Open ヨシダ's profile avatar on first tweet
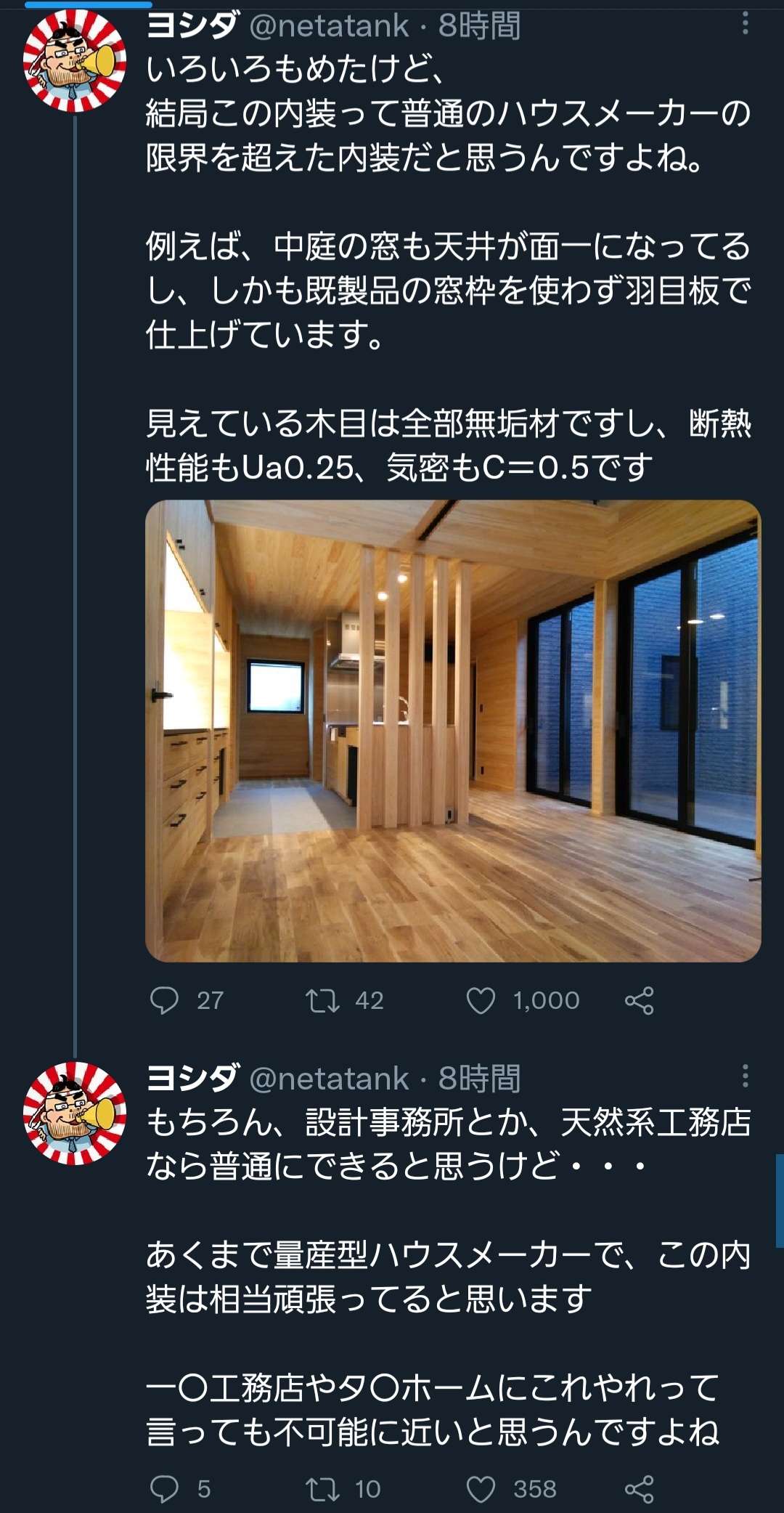Screen dimensions: 784x1513 pyautogui.click(x=75, y=61)
